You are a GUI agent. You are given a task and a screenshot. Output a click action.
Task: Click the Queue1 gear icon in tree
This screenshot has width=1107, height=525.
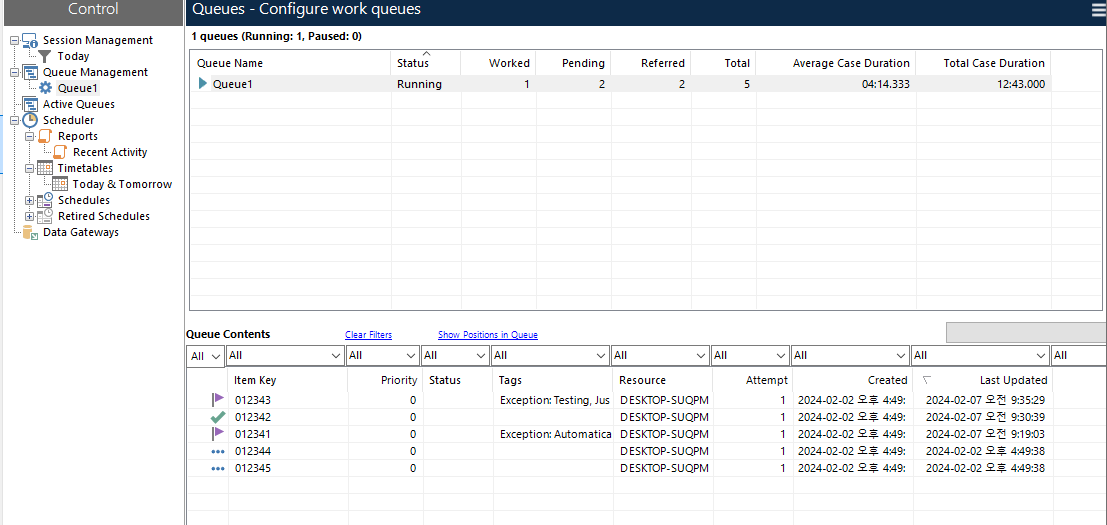(x=45, y=88)
